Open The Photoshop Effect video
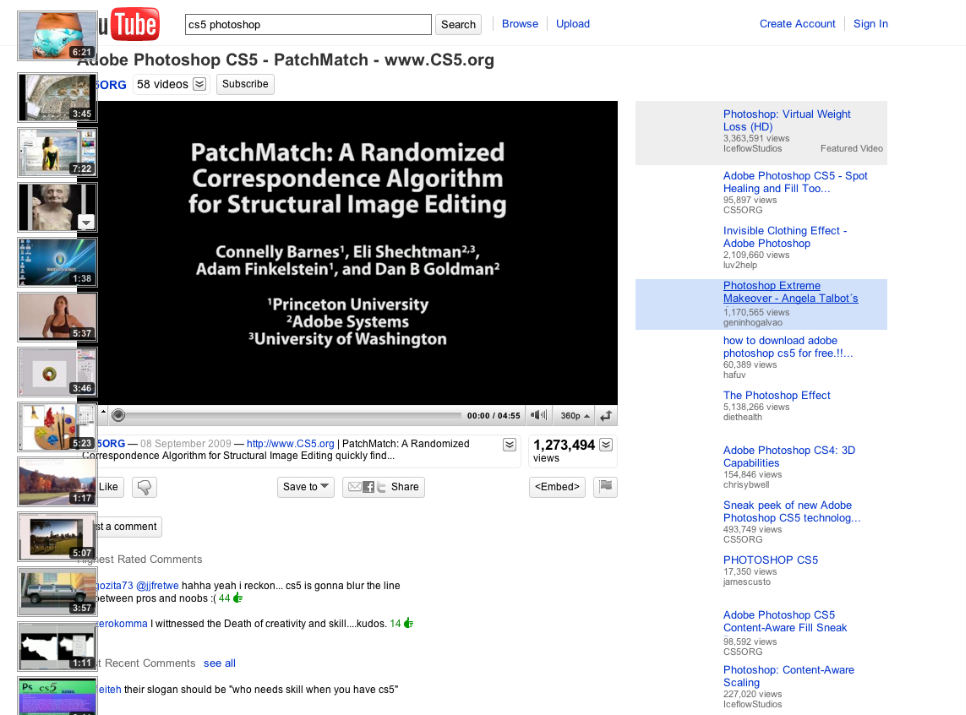Screen dimensions: 966x715 [x=776, y=395]
